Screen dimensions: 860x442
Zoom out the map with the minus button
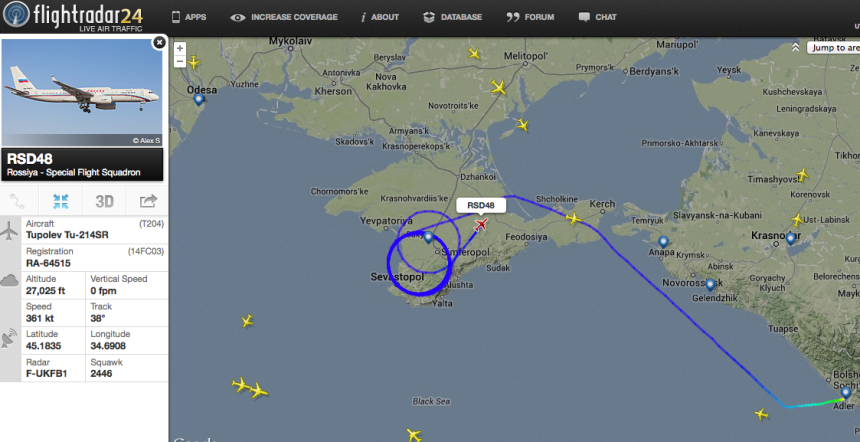click(x=180, y=61)
